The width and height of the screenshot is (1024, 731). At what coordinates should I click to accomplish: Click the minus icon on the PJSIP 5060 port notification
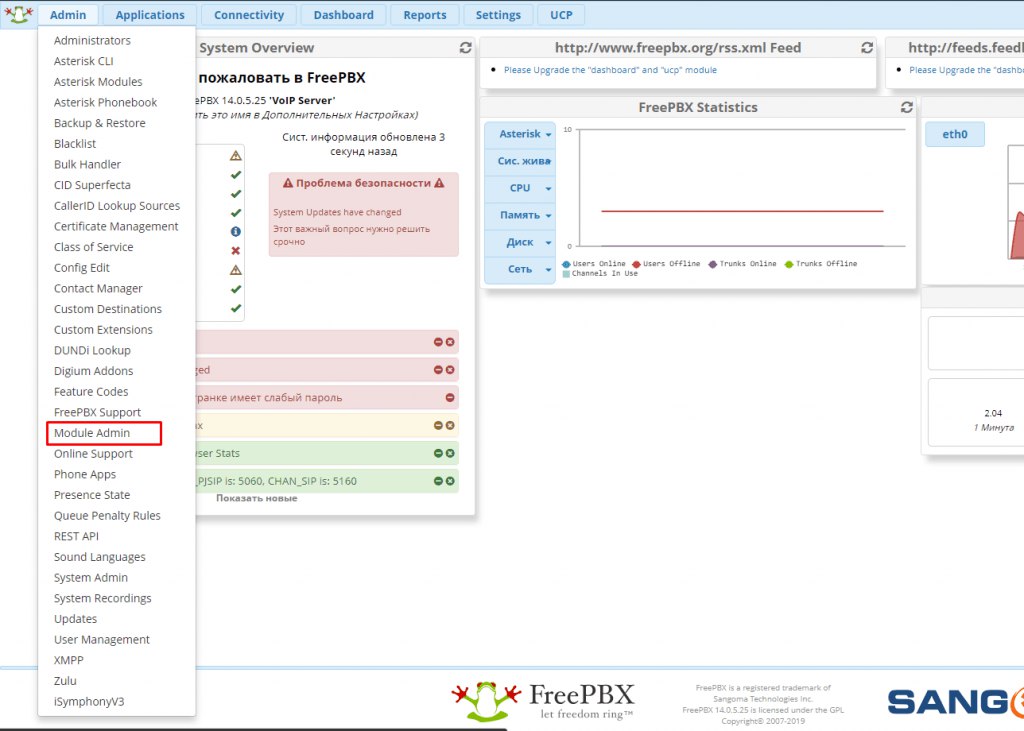click(438, 481)
